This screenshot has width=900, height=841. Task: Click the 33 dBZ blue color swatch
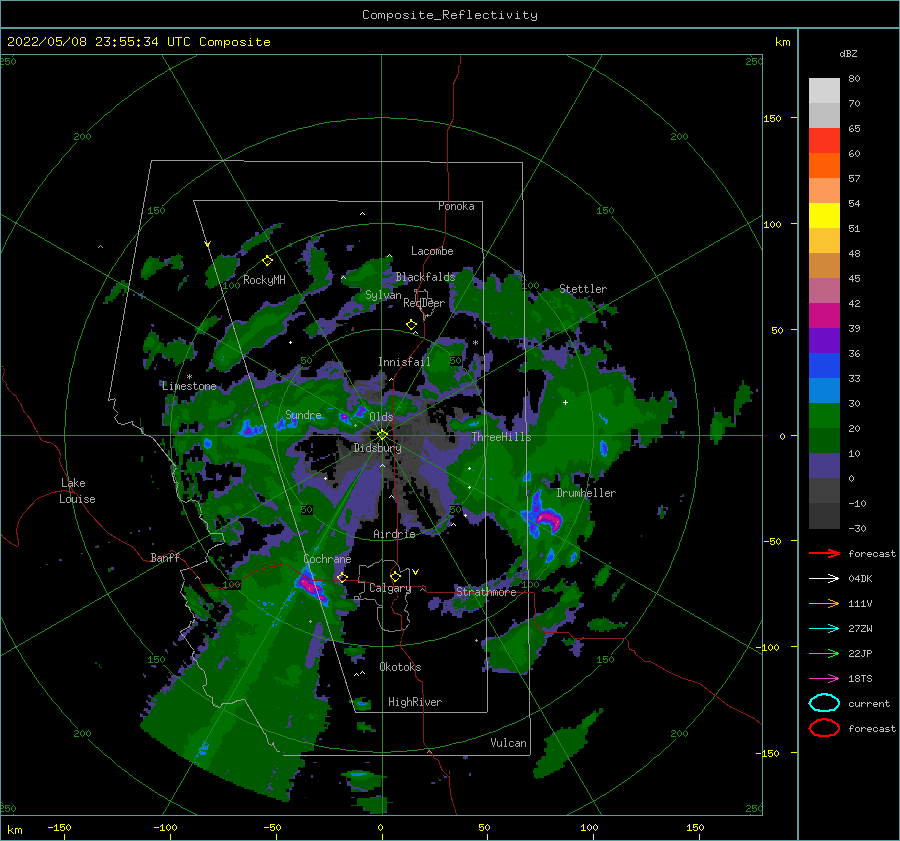click(x=824, y=390)
